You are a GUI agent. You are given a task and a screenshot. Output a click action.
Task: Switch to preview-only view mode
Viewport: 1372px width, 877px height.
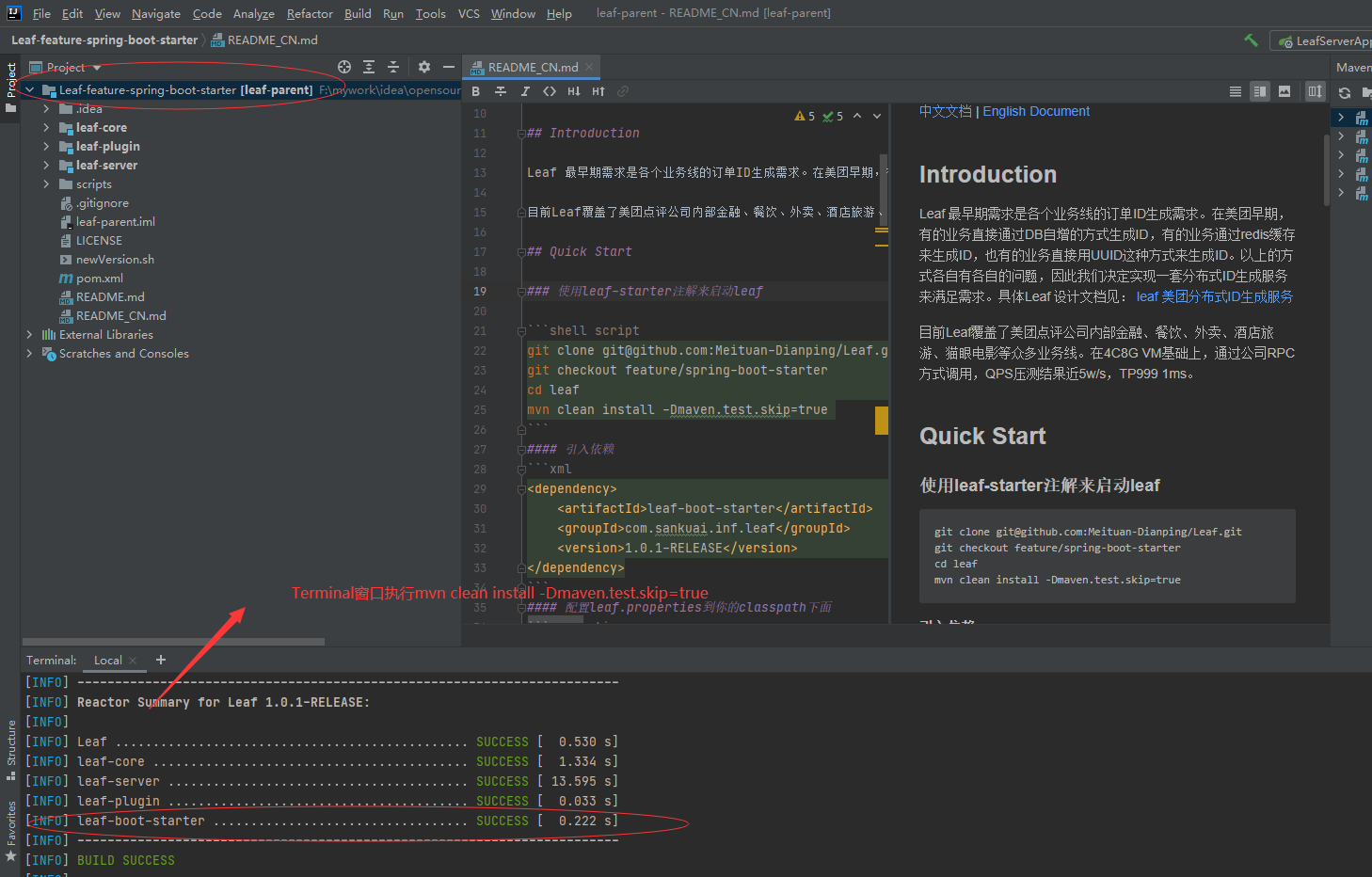click(1284, 91)
